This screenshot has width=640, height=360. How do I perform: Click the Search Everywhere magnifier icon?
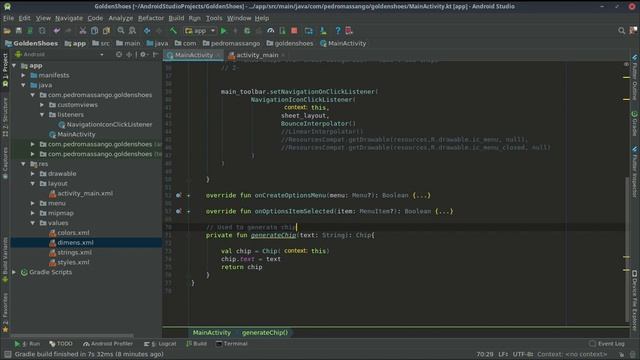pos(621,31)
